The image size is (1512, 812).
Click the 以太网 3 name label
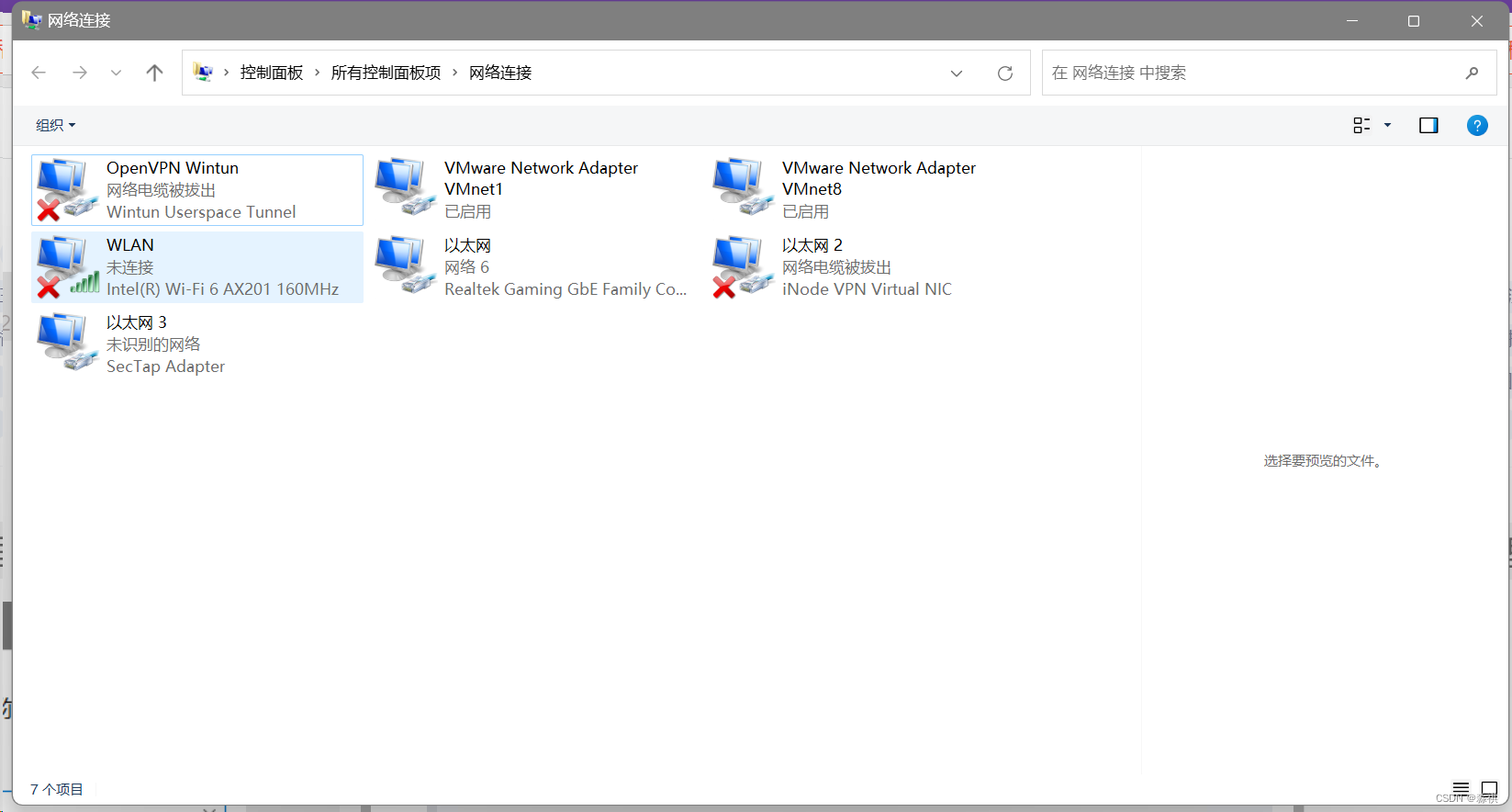[x=137, y=322]
